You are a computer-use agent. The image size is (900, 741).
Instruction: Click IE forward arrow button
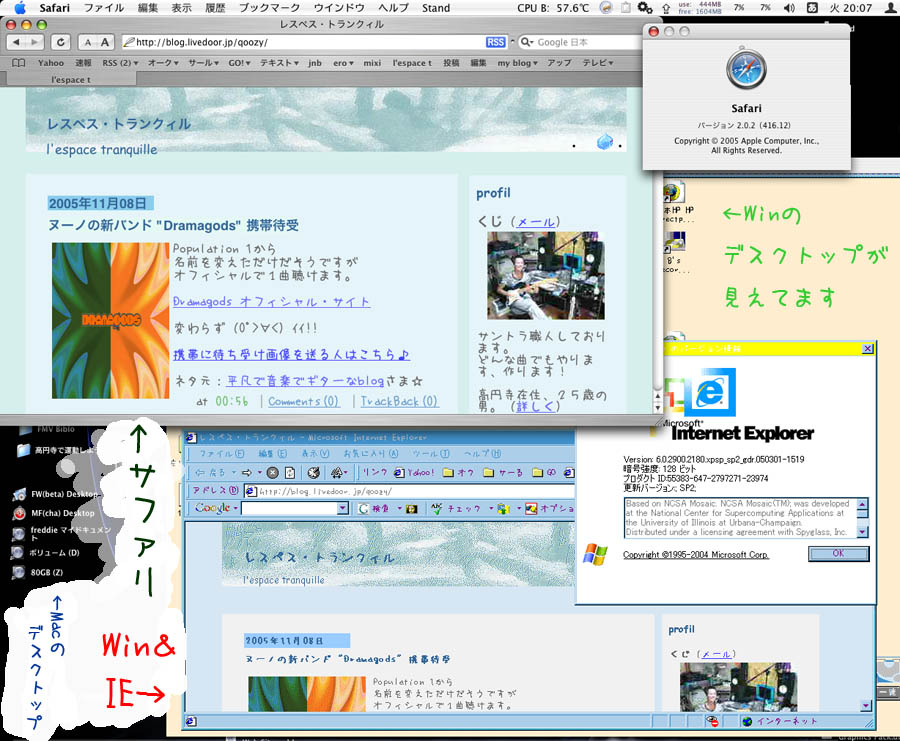pyautogui.click(x=247, y=472)
